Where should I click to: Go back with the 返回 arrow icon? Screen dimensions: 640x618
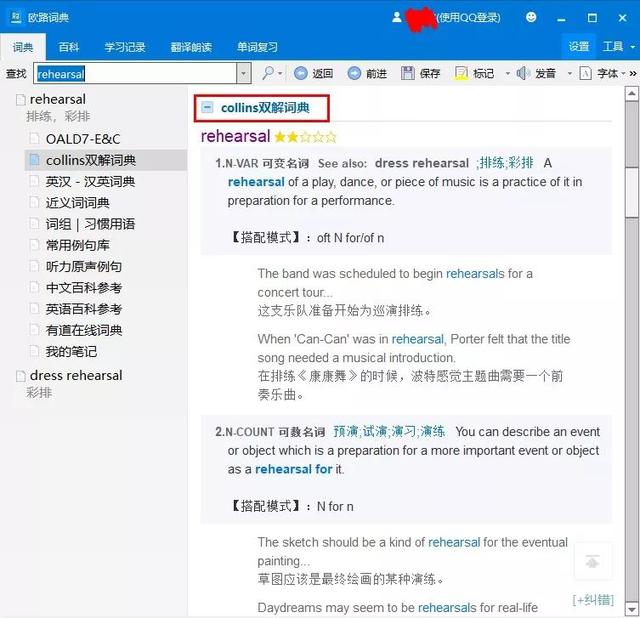301,73
